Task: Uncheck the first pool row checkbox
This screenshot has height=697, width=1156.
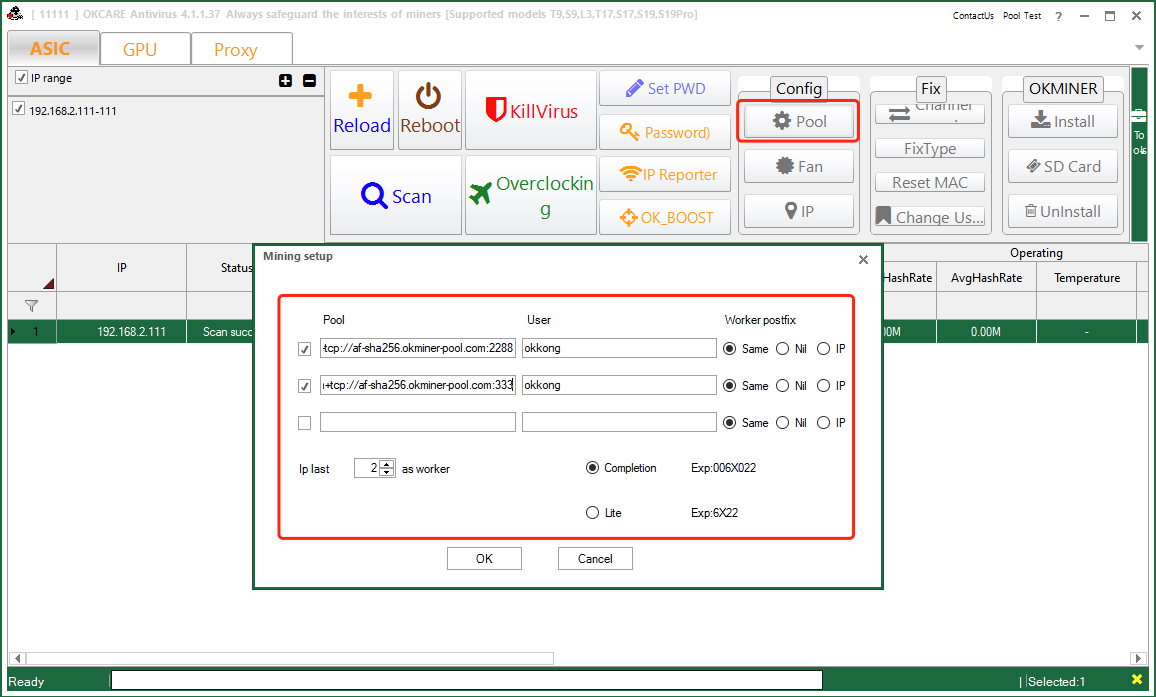Action: click(x=305, y=349)
